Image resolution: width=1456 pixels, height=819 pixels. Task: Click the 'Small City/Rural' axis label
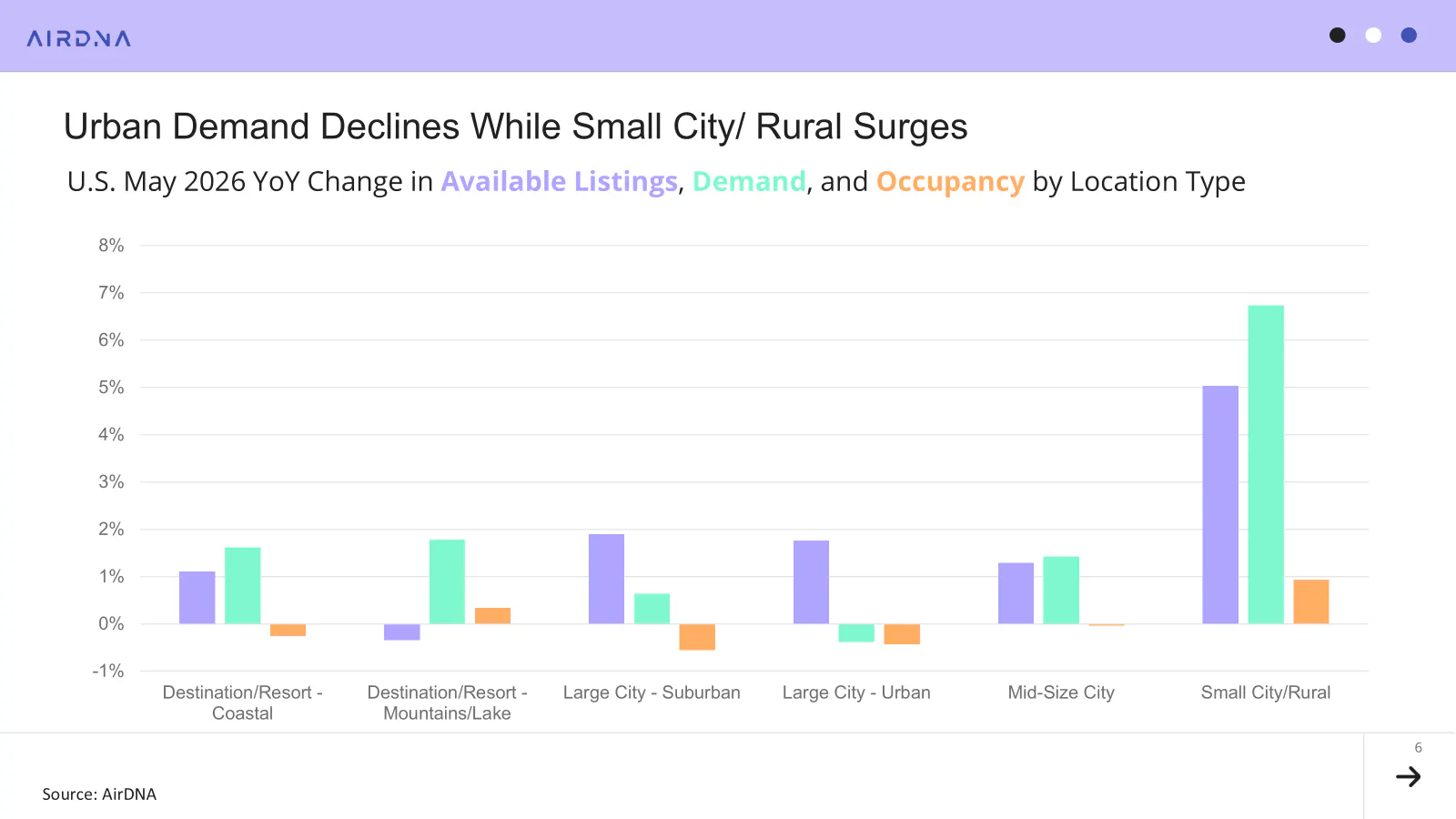[1266, 693]
